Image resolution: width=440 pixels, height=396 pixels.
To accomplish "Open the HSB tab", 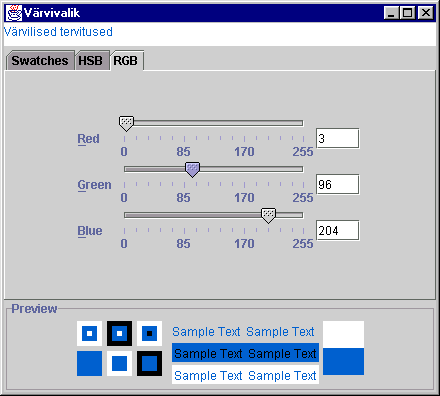I will (91, 61).
